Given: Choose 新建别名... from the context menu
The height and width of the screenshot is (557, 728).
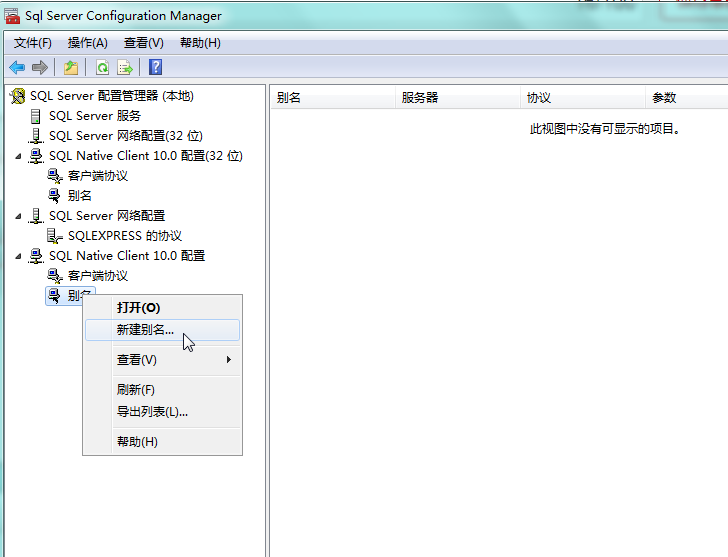Looking at the screenshot, I should tap(162, 330).
